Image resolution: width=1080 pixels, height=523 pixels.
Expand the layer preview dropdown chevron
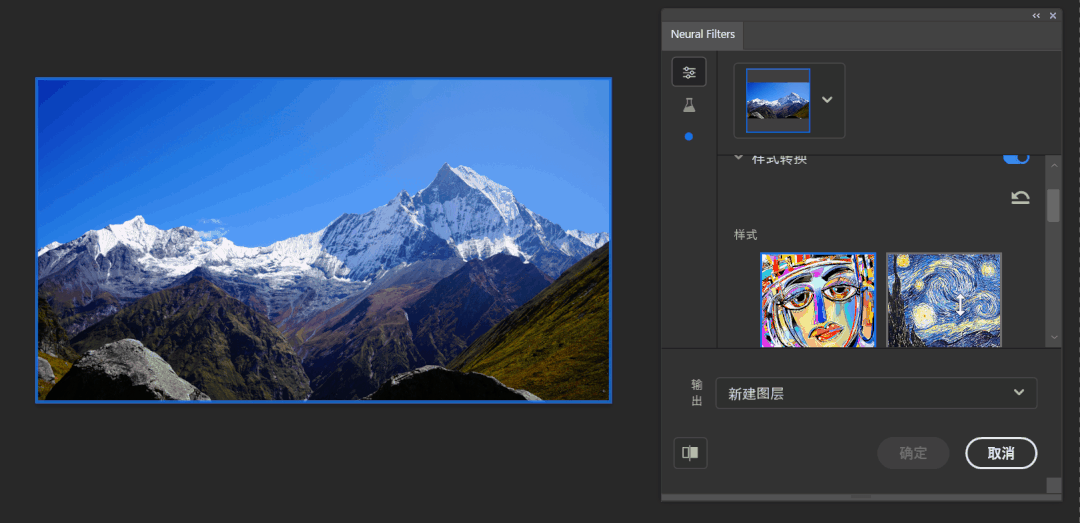[x=827, y=100]
